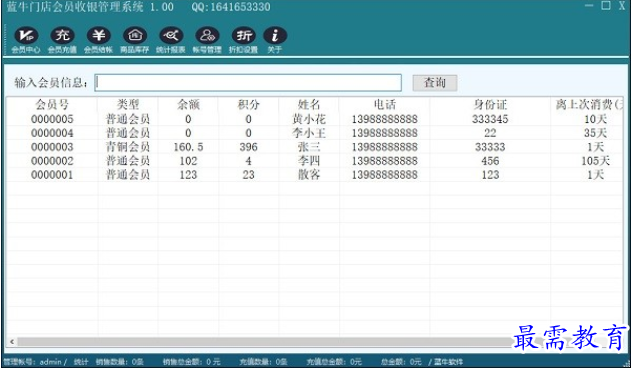Click the 10天 last-consumption cell
This screenshot has width=635, height=369.
click(x=595, y=119)
